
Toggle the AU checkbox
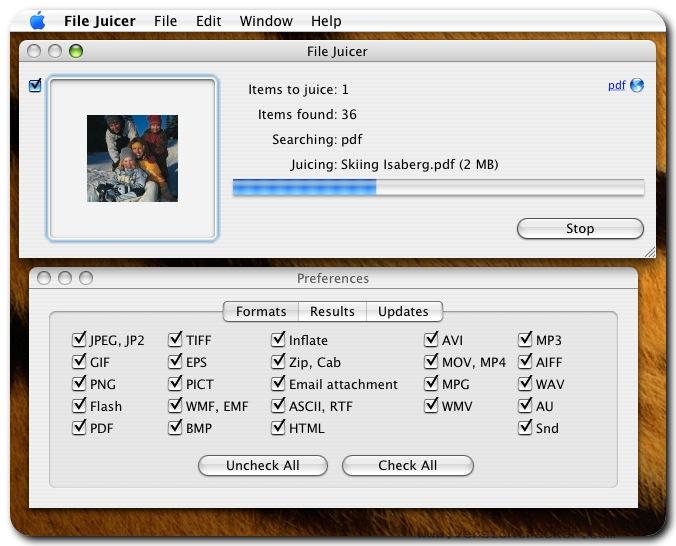point(525,405)
